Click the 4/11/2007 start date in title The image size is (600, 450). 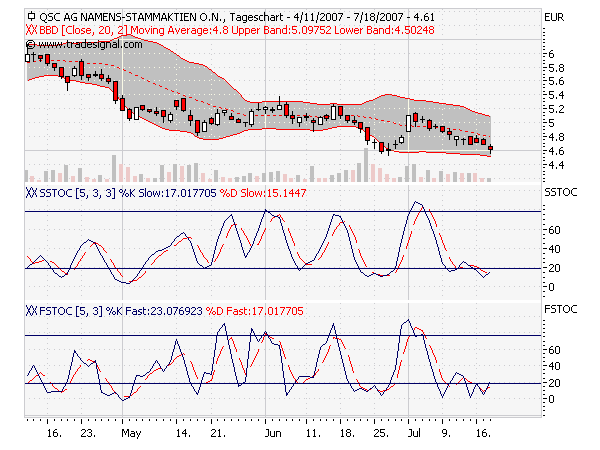319,17
